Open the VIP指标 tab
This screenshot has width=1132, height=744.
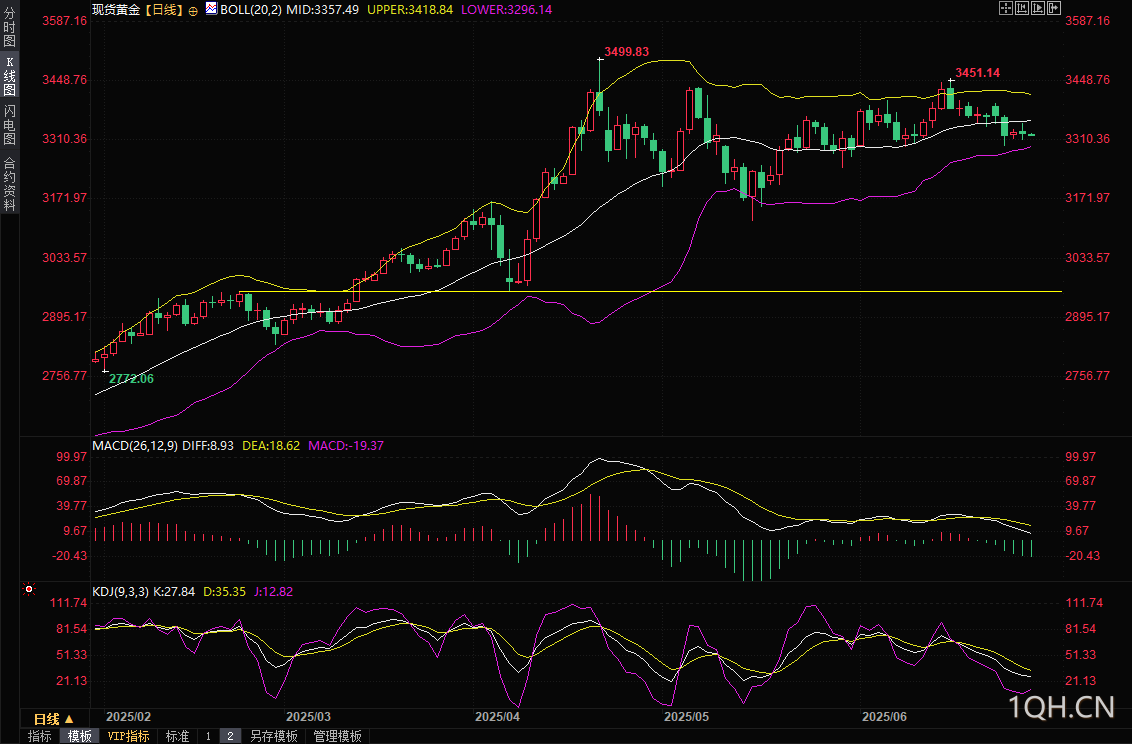tap(128, 736)
